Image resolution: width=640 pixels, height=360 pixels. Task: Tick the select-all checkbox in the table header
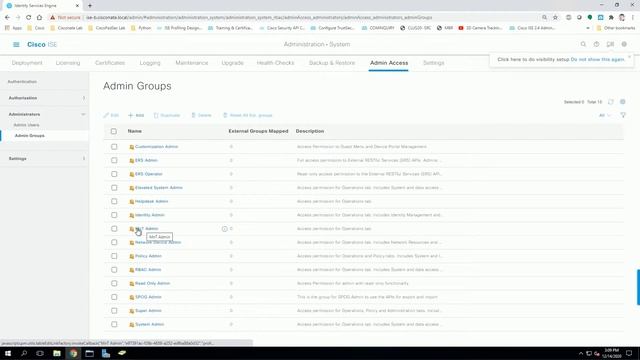pyautogui.click(x=113, y=131)
